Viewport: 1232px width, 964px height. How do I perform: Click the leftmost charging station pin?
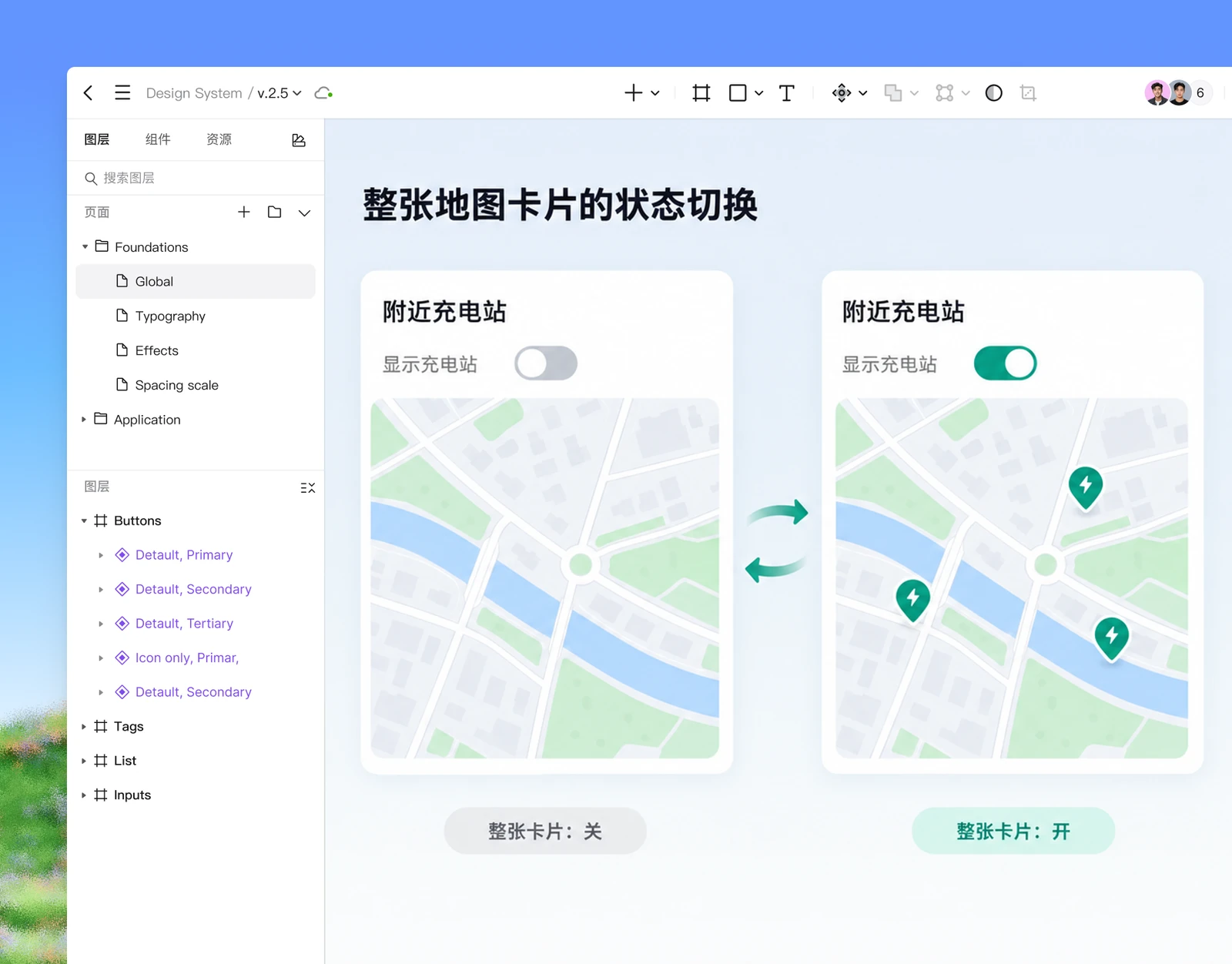click(913, 599)
